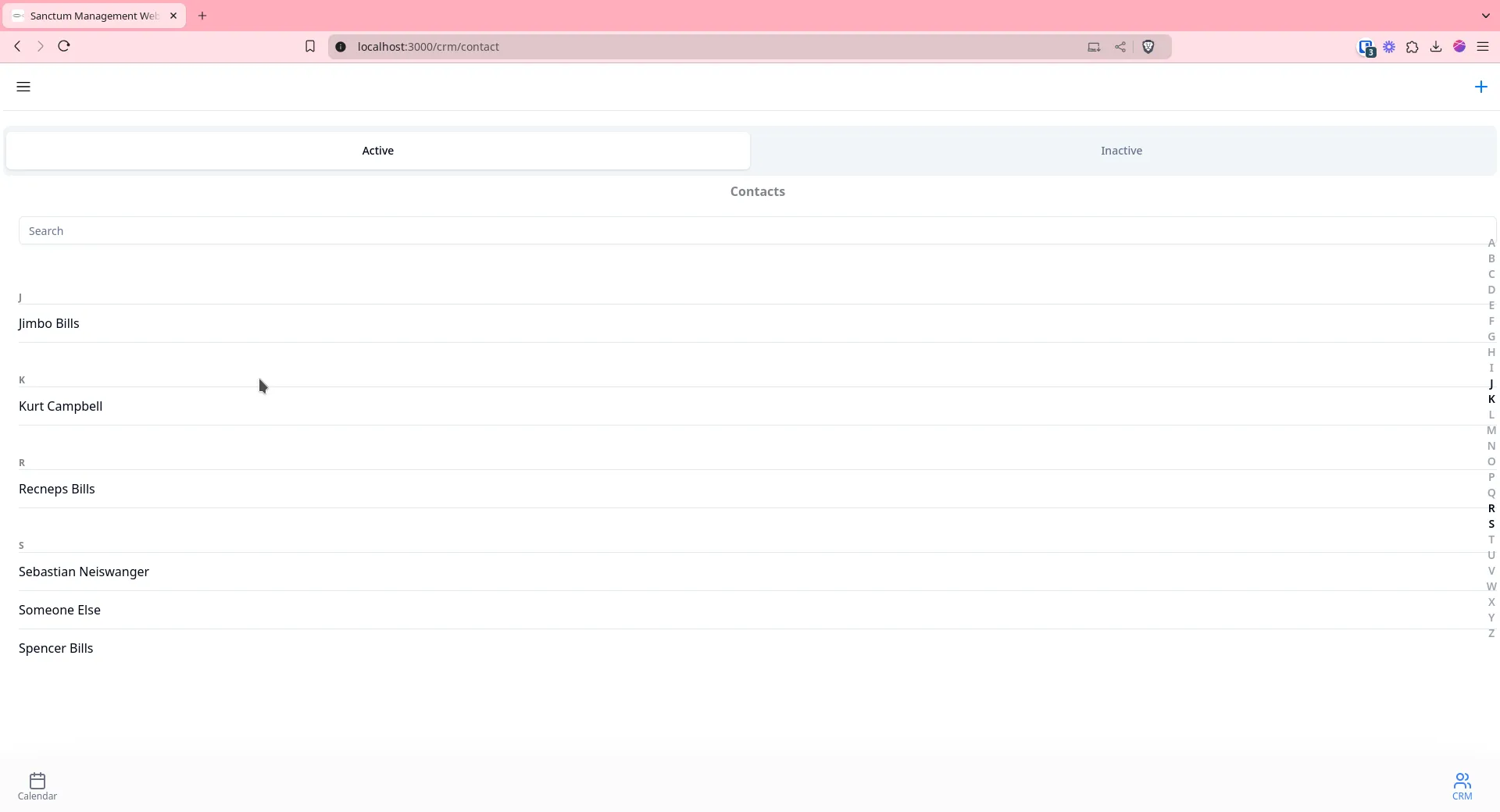Jump to letter K in alphabet index
Image resolution: width=1500 pixels, height=812 pixels.
tap(1491, 399)
